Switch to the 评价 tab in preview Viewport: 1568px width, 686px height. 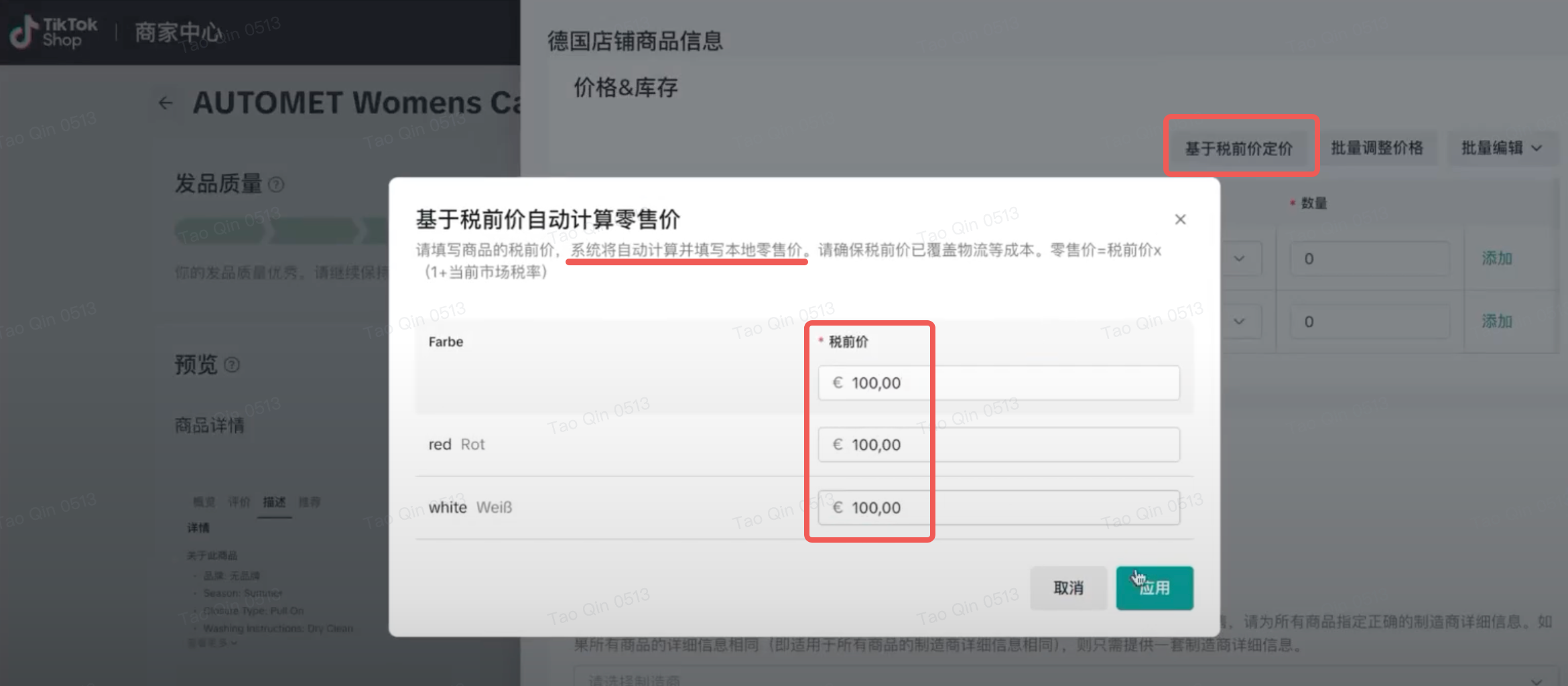(x=239, y=502)
